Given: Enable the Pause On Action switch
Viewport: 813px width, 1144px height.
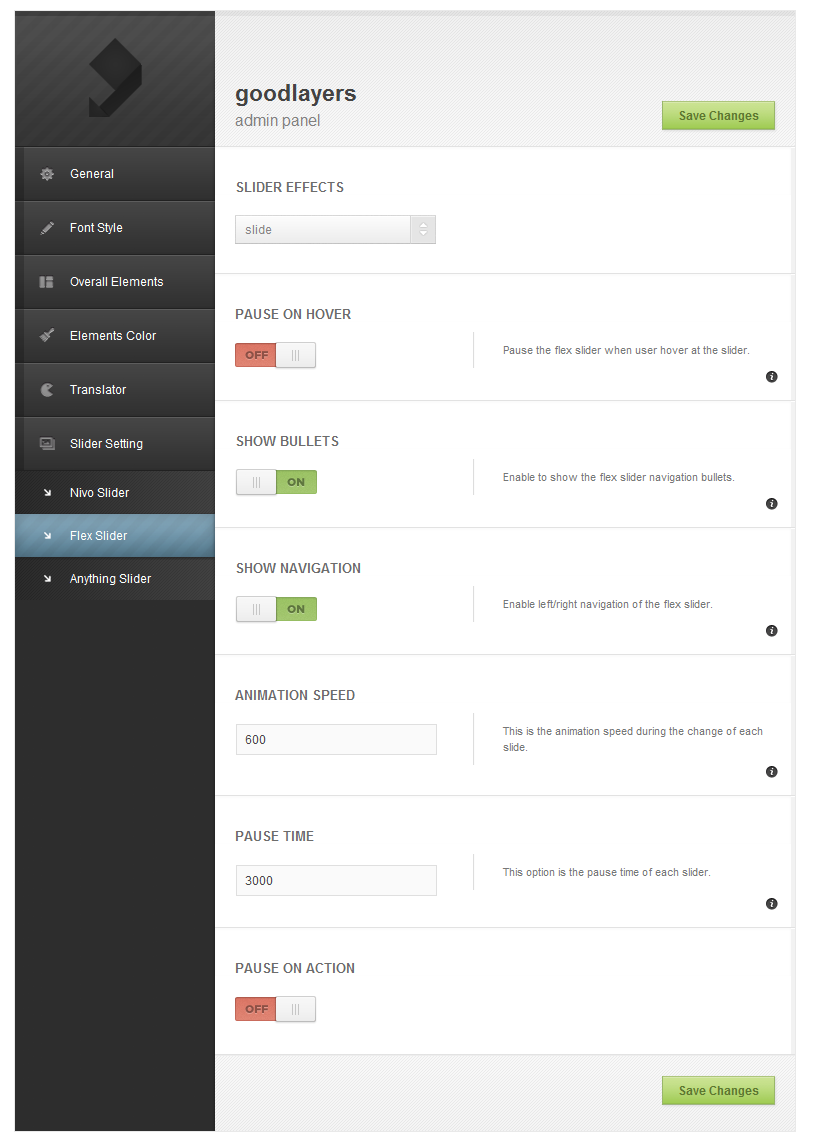Looking at the screenshot, I should [x=275, y=1009].
